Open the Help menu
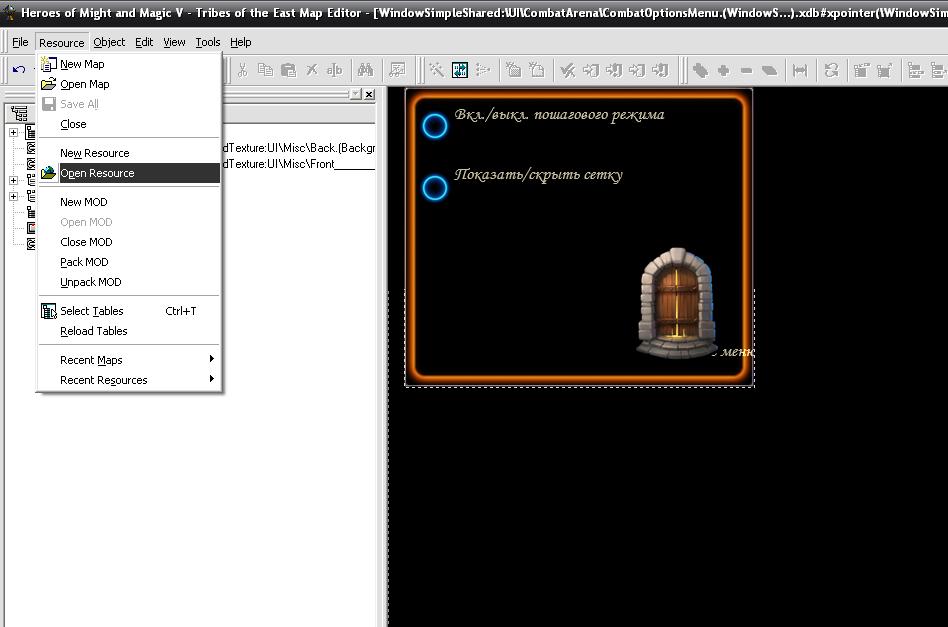This screenshot has width=948, height=627. [x=241, y=42]
